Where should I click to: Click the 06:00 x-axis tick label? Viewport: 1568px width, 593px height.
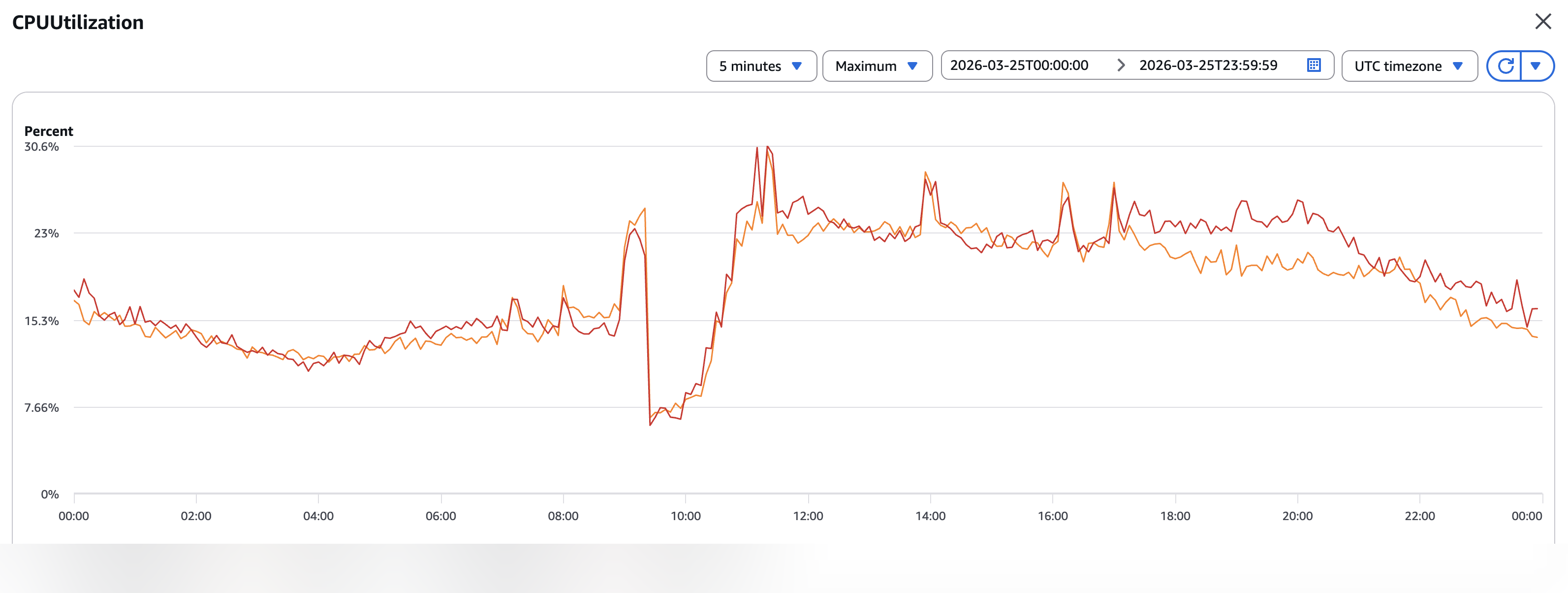click(x=440, y=516)
